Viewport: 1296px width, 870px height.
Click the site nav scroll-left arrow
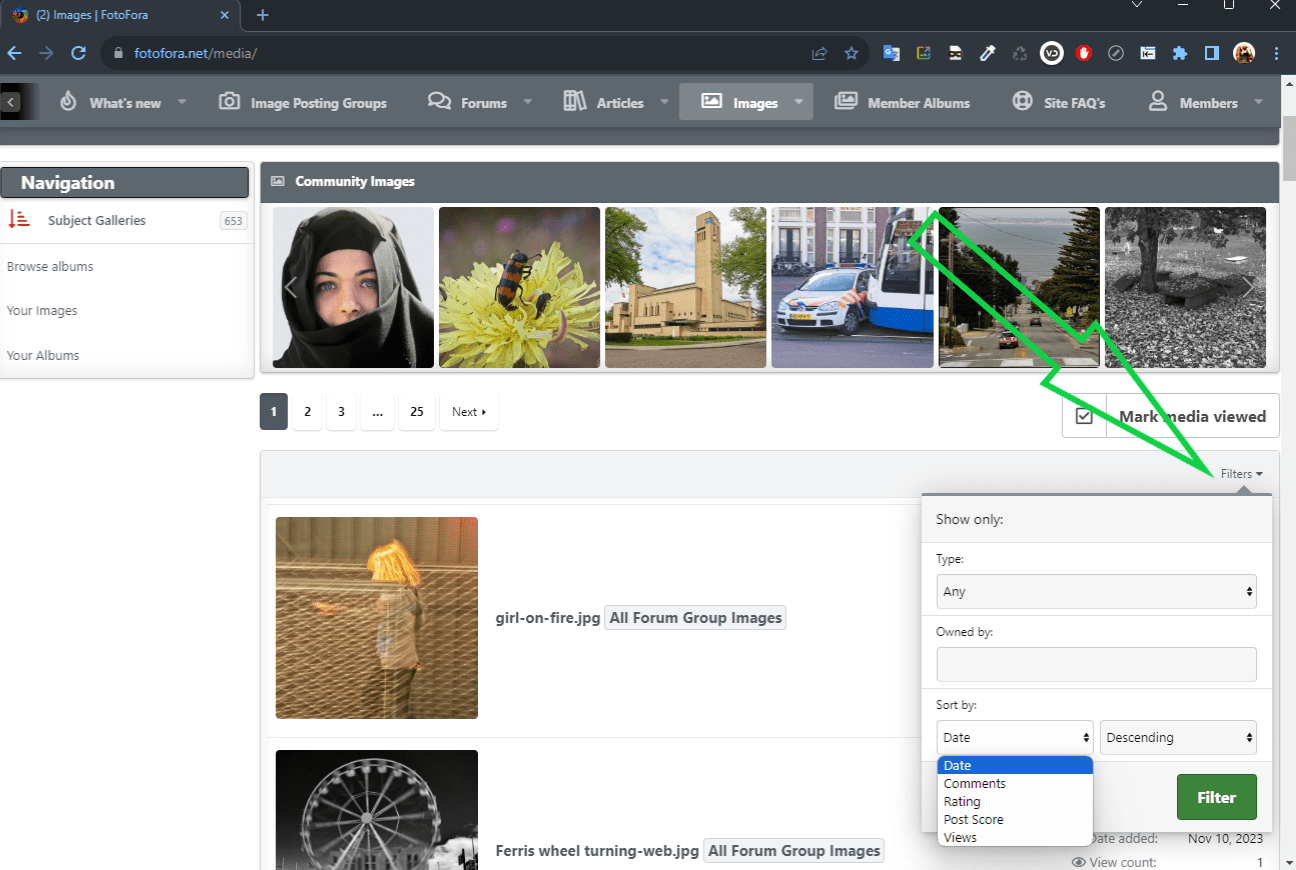[11, 102]
